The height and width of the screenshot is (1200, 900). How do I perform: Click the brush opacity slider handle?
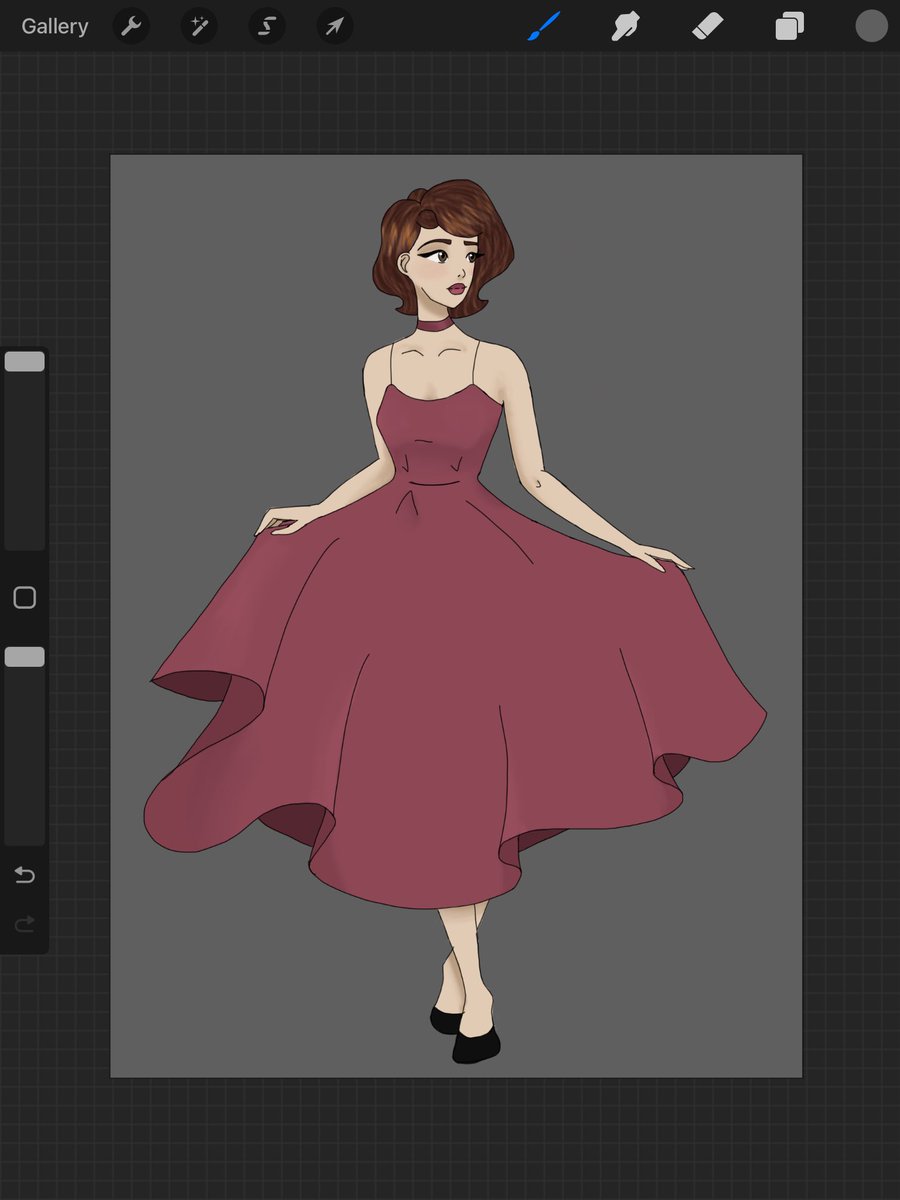(x=25, y=657)
